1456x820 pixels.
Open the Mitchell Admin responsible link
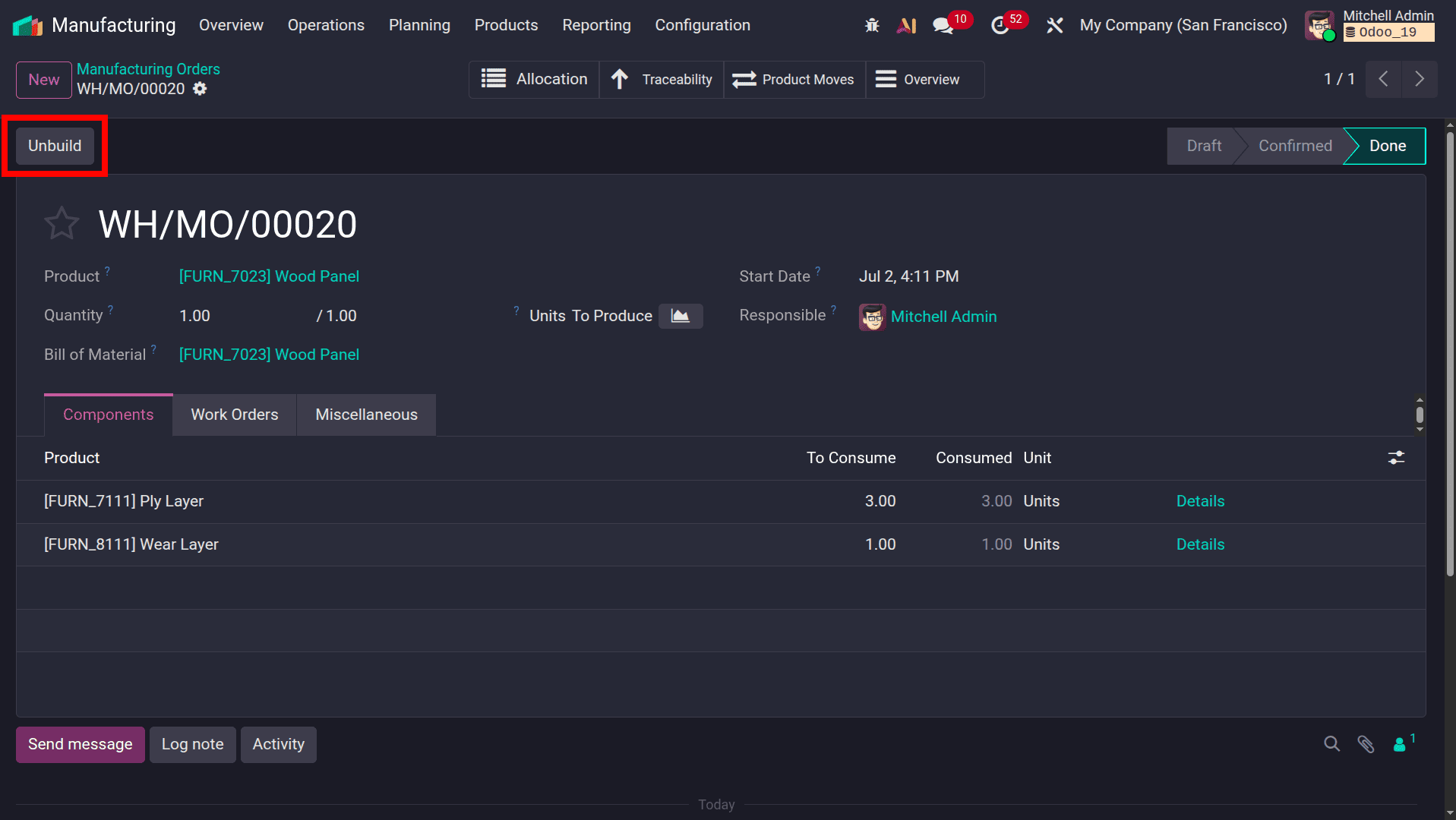click(x=943, y=317)
